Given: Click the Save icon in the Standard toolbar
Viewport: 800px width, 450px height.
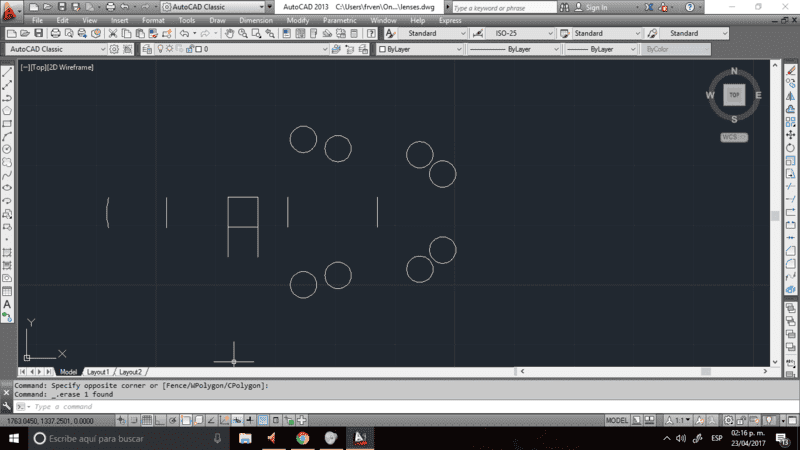Looking at the screenshot, I should [38, 34].
